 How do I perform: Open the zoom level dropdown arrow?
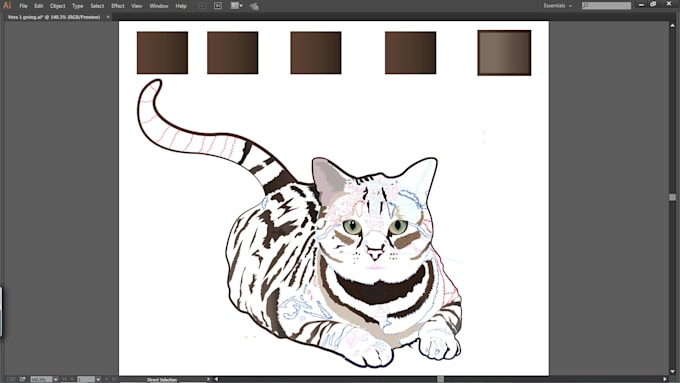[x=56, y=380]
